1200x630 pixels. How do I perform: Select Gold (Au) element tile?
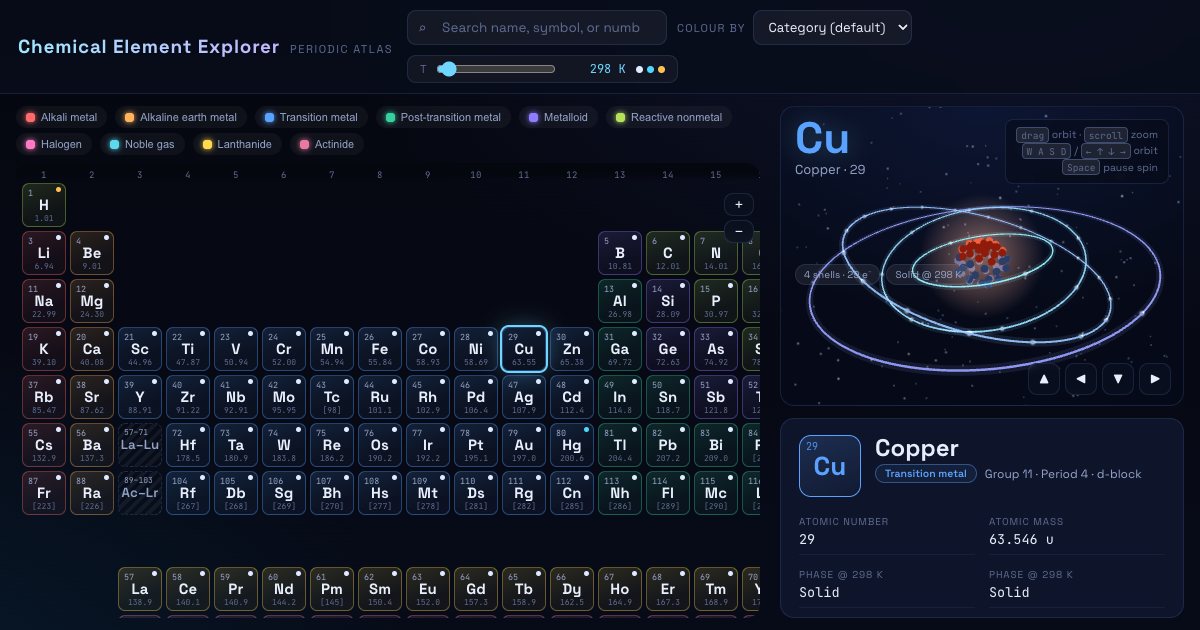[x=524, y=445]
